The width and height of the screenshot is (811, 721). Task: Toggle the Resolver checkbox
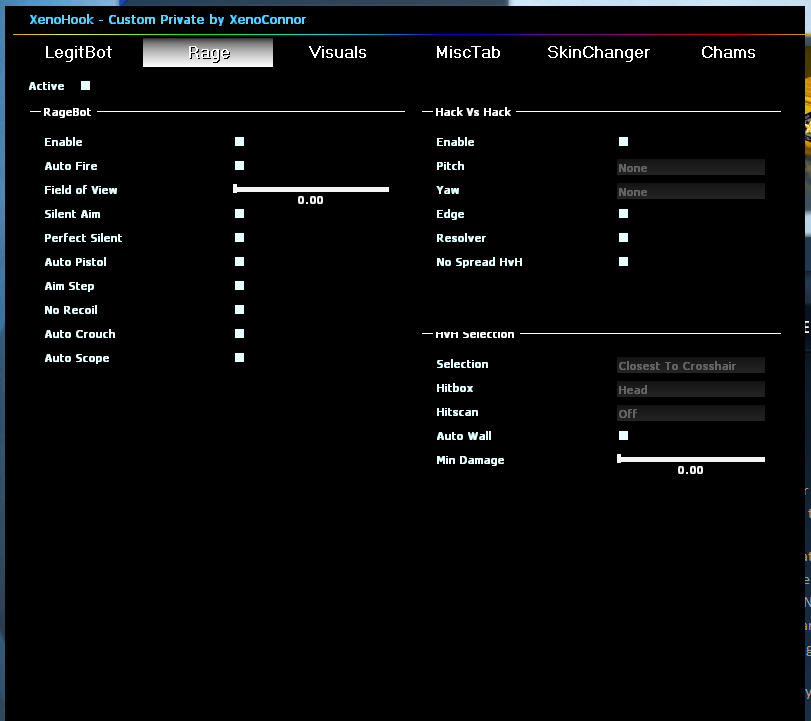[x=624, y=237]
